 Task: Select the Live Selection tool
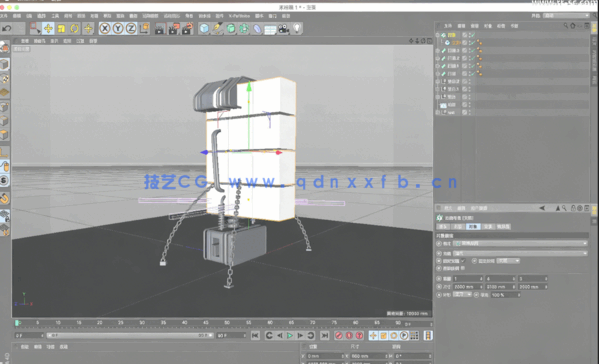(35, 28)
